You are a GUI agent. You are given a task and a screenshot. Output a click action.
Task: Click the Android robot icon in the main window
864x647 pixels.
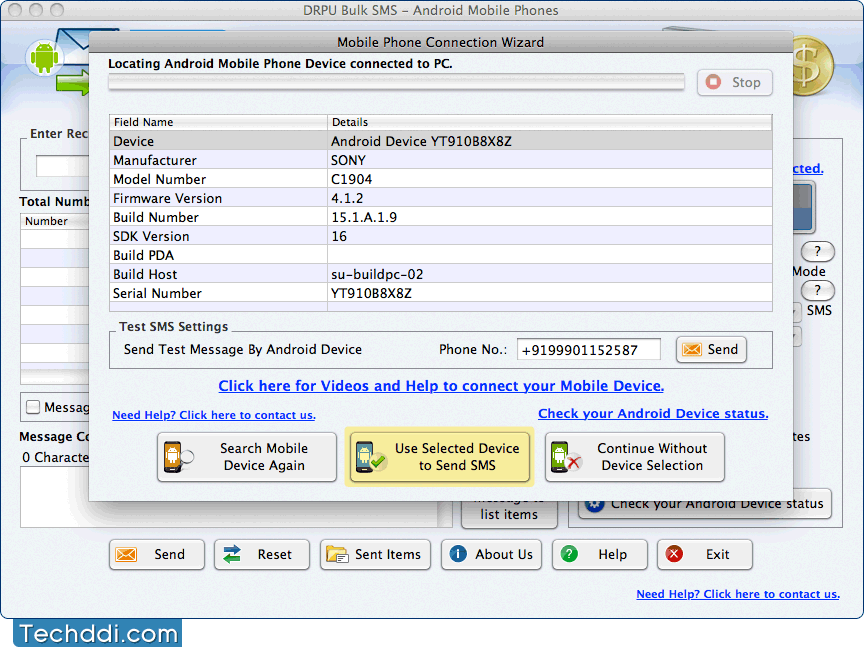pos(44,57)
